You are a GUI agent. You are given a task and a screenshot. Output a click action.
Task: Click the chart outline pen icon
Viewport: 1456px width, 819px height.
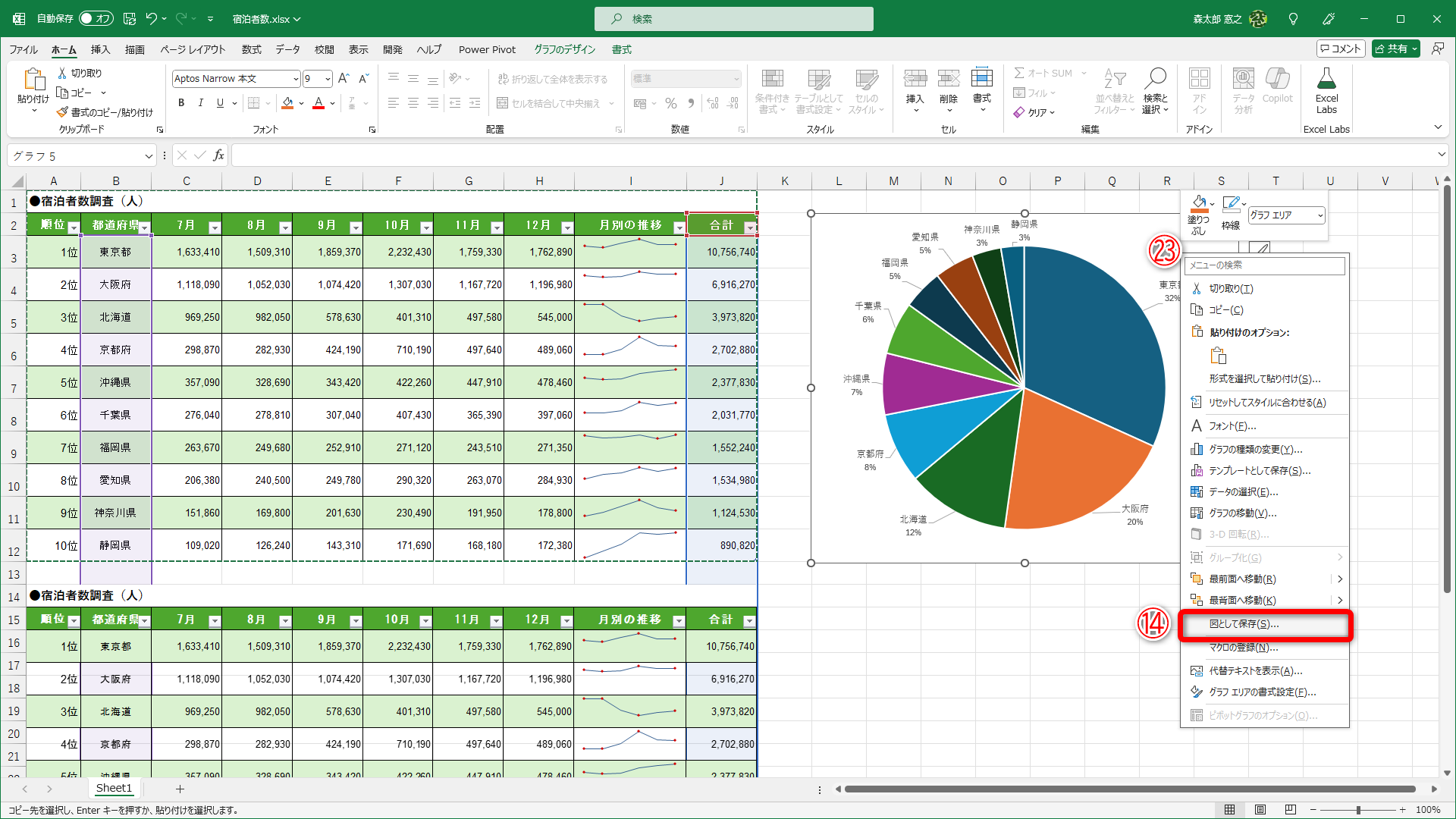click(x=1230, y=203)
